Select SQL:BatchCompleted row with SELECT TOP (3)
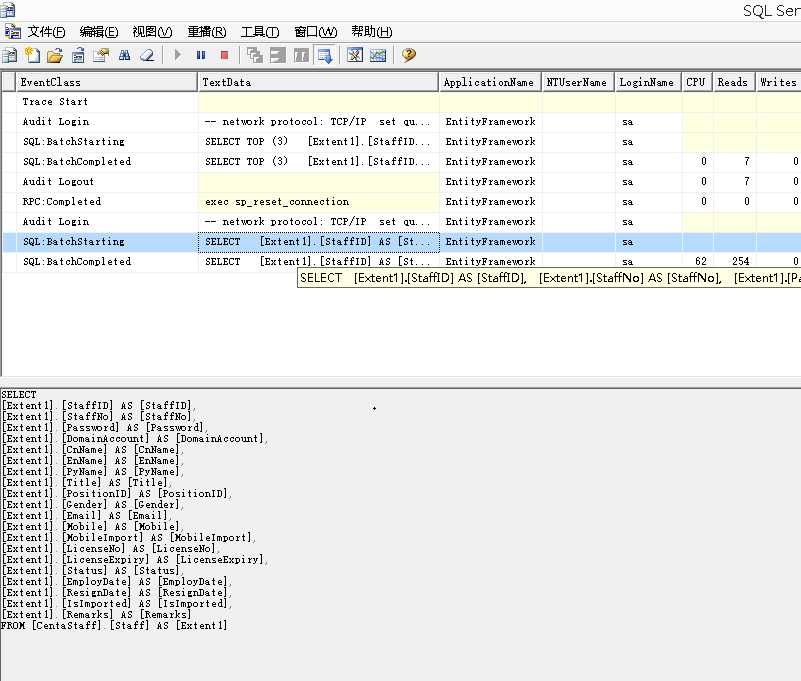801x681 pixels. [400, 161]
